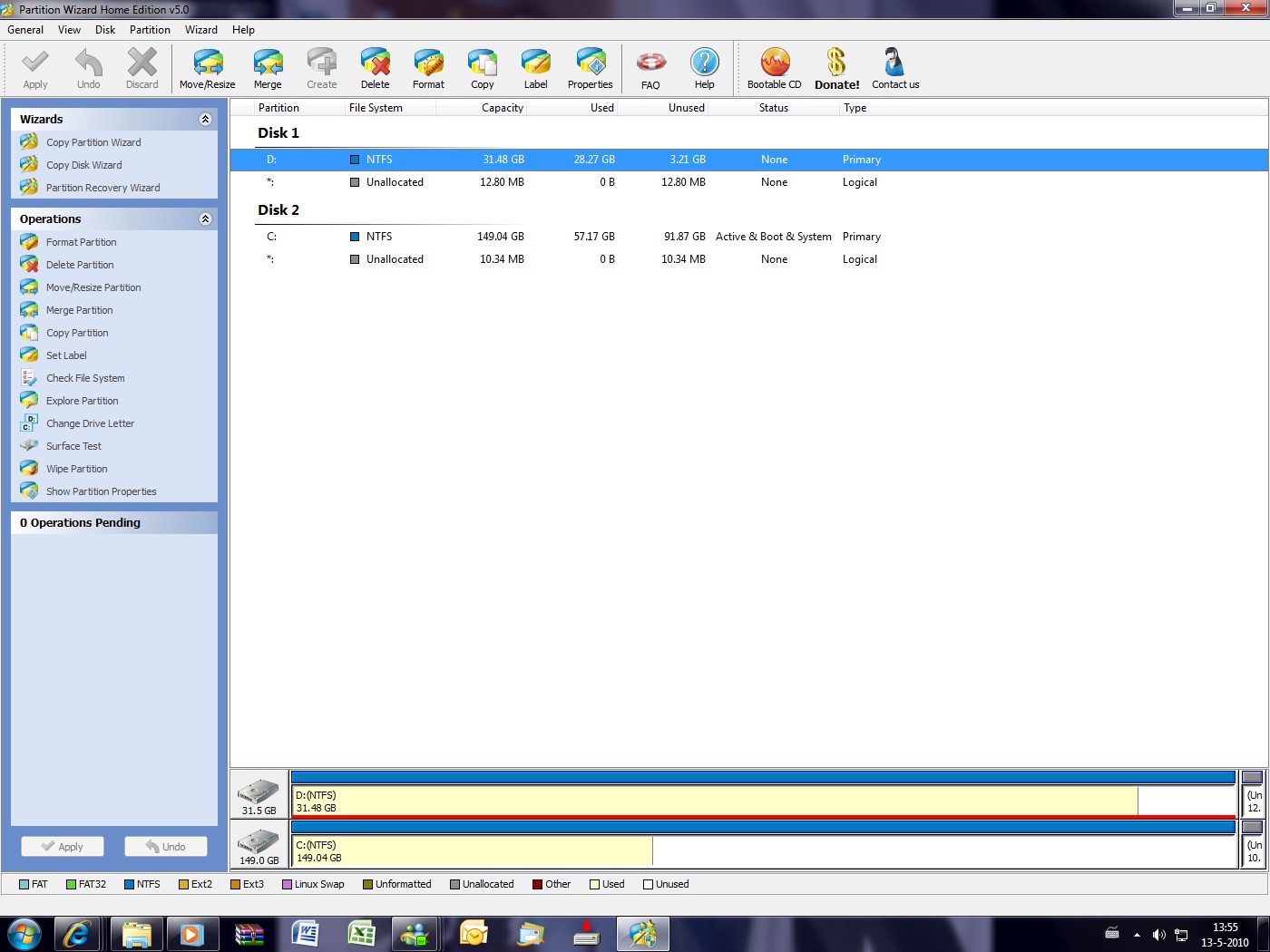Click the Label toolbar icon
Screen dimensions: 1270x952
click(x=536, y=69)
